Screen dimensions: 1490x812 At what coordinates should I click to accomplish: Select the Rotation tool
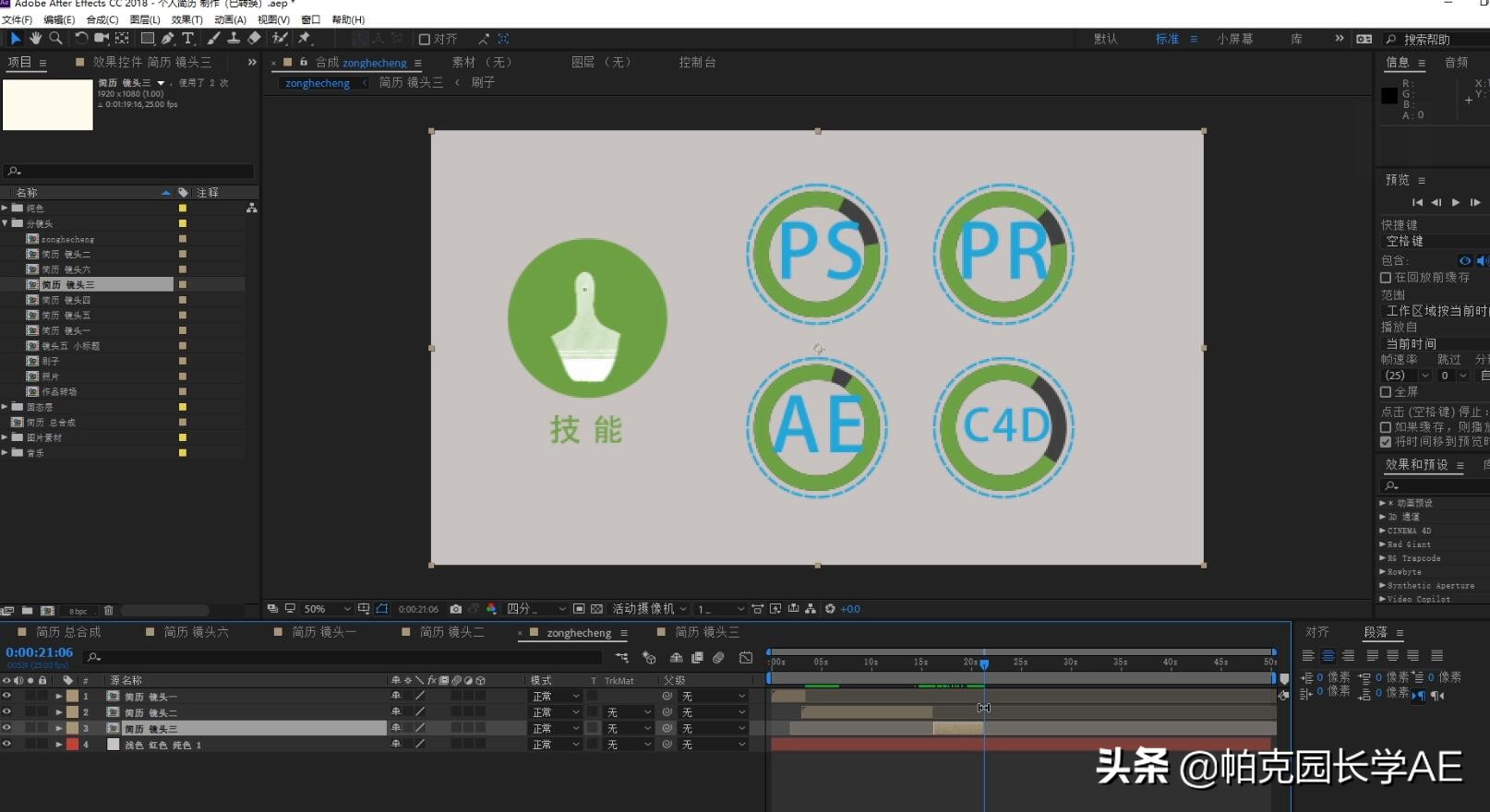point(81,39)
